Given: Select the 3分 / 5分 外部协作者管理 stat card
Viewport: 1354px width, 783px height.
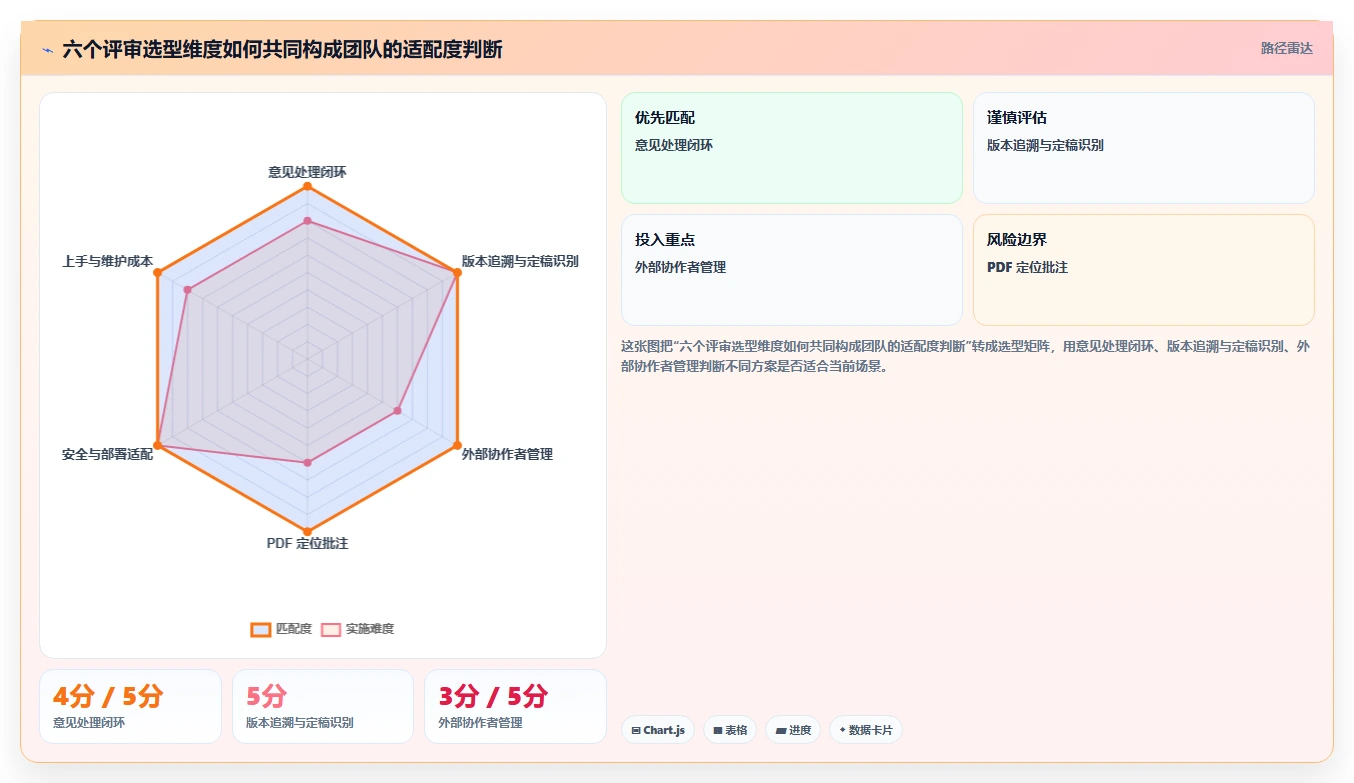Looking at the screenshot, I should [x=515, y=707].
